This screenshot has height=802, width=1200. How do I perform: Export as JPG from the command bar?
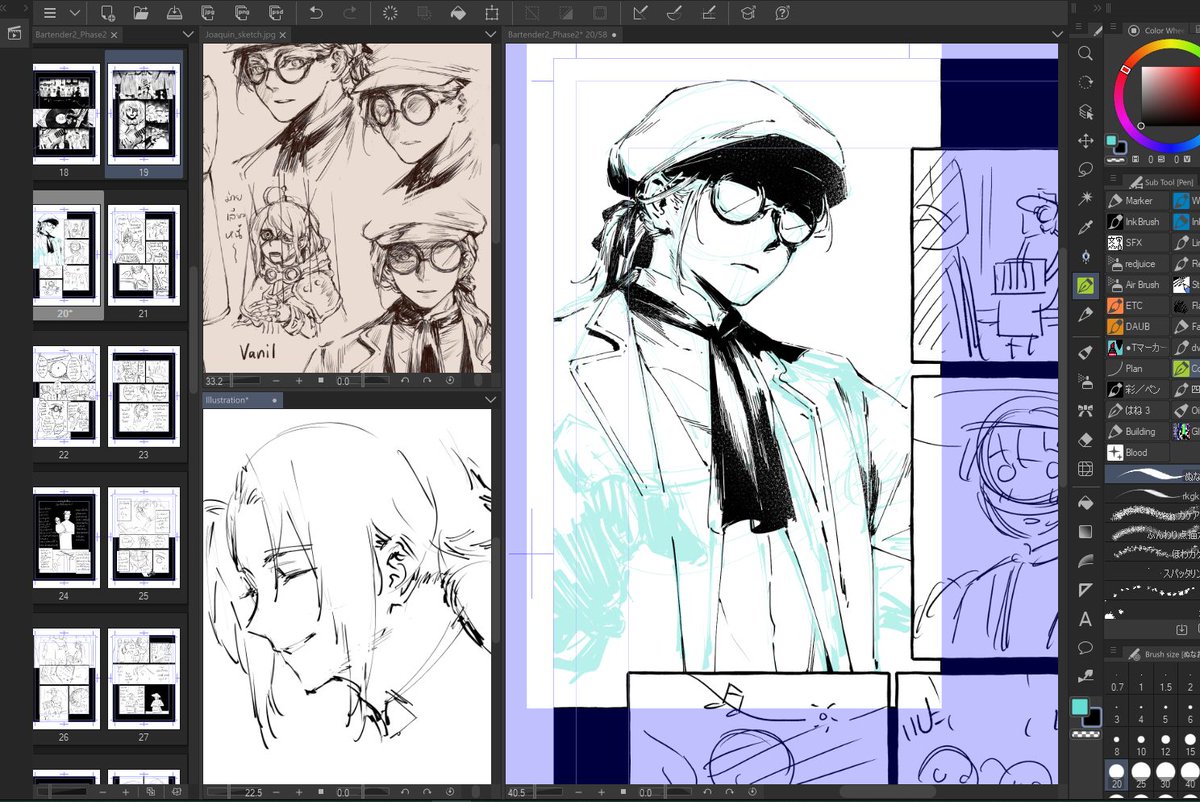point(208,13)
